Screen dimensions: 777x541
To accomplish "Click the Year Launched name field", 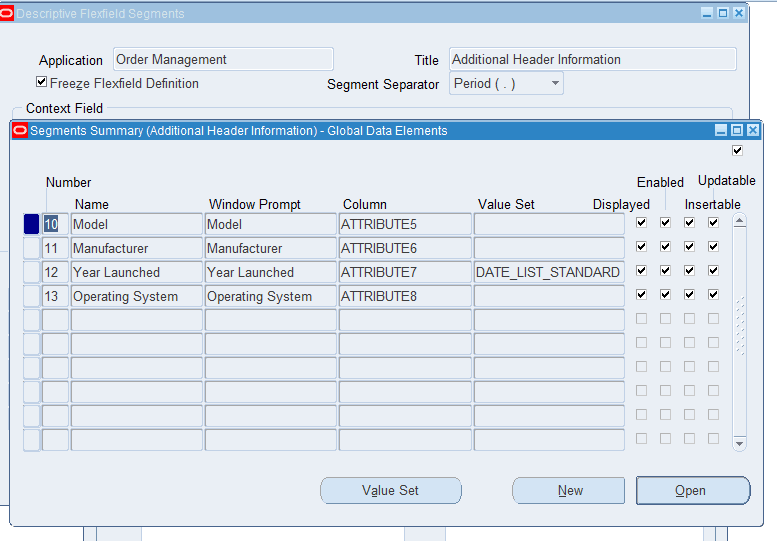I will click(x=136, y=272).
